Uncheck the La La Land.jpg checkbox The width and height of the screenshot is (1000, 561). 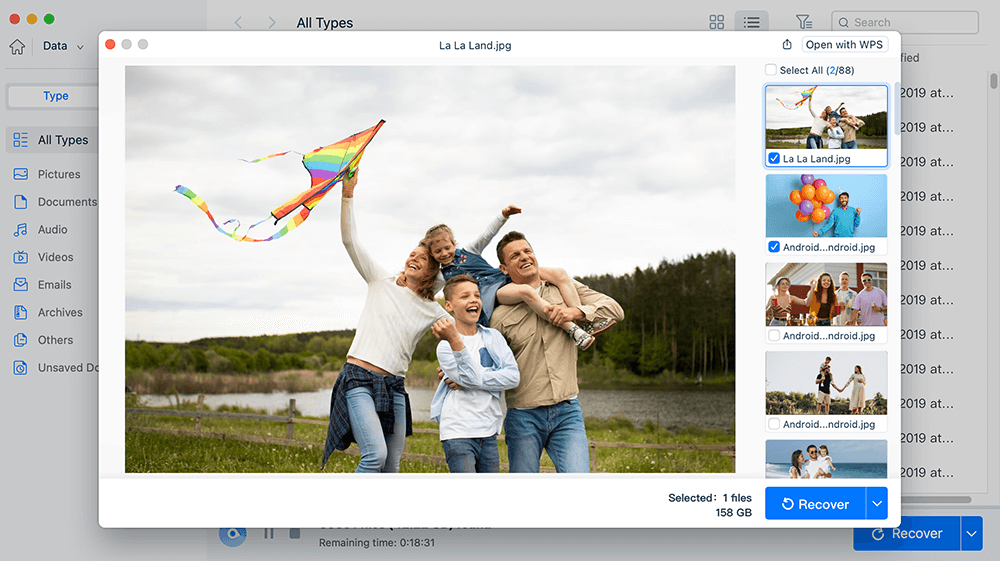tap(774, 159)
